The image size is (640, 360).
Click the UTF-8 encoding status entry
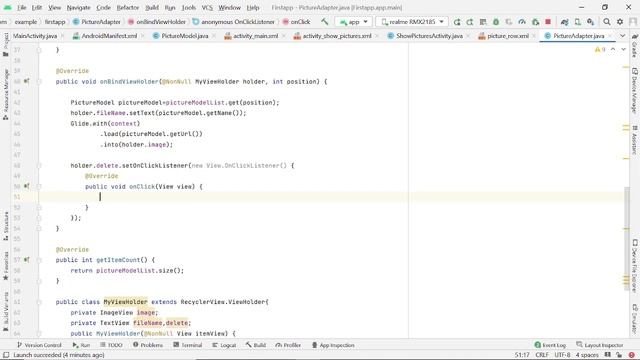point(562,355)
